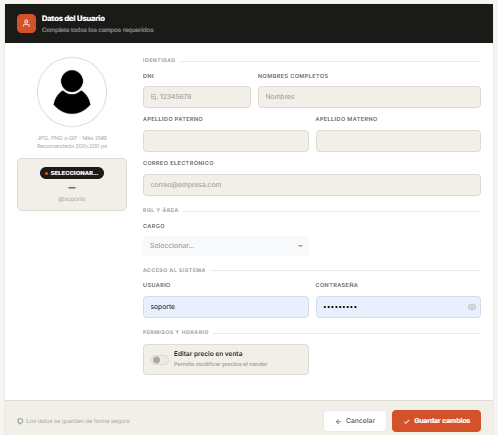
Task: Focus the DNI input field
Action: point(197,97)
